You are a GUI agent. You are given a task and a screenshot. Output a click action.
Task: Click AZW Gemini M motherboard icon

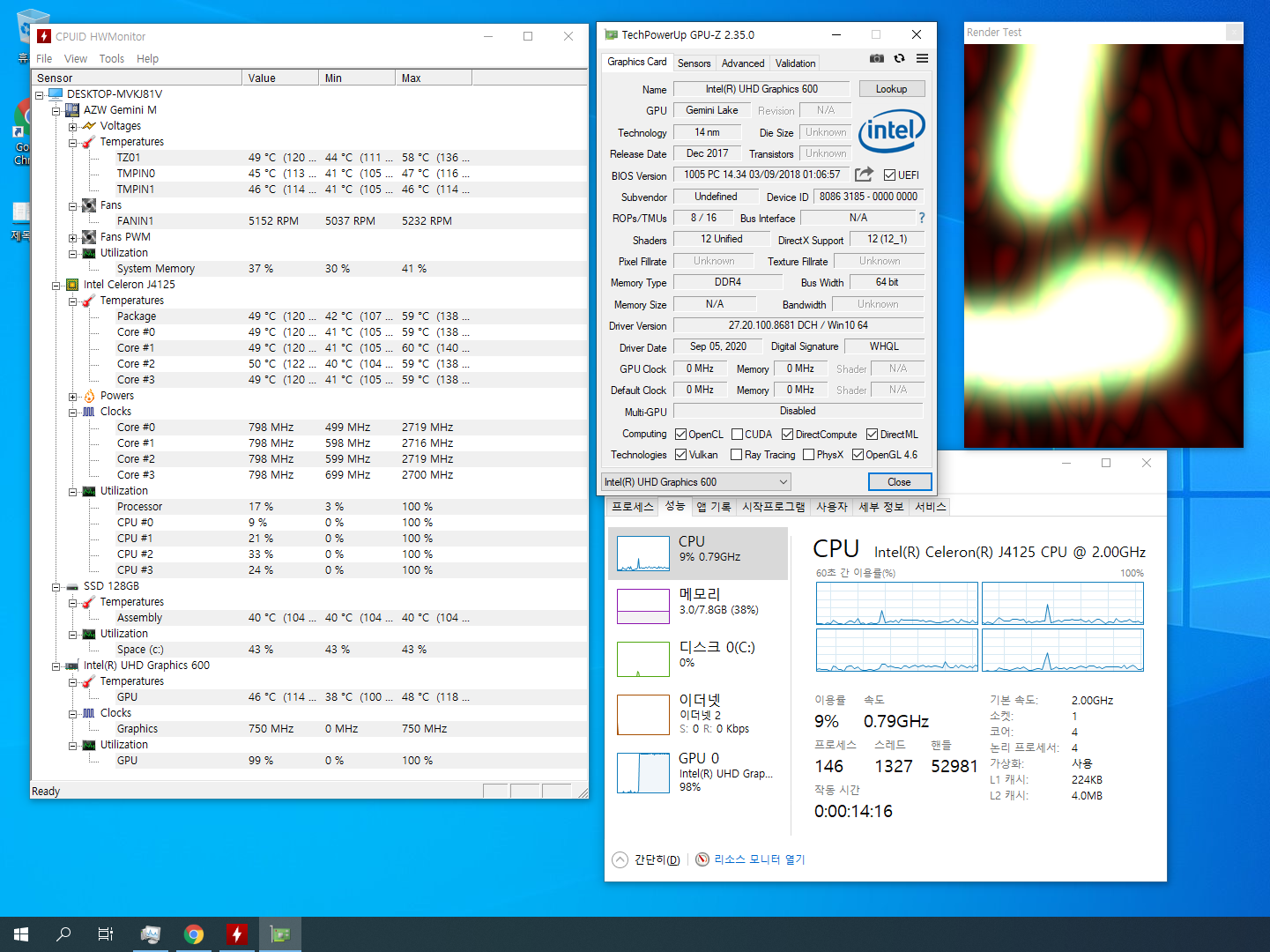point(72,110)
